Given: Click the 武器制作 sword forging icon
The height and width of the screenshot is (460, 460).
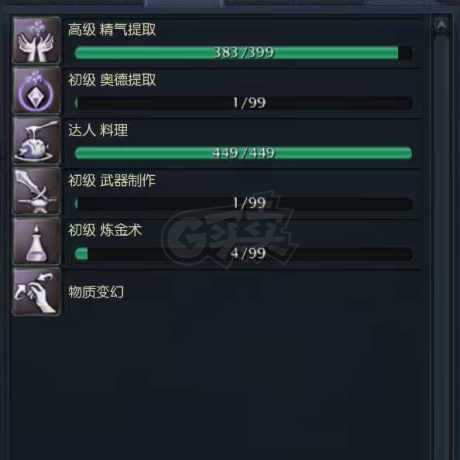Looking at the screenshot, I should coord(36,191).
